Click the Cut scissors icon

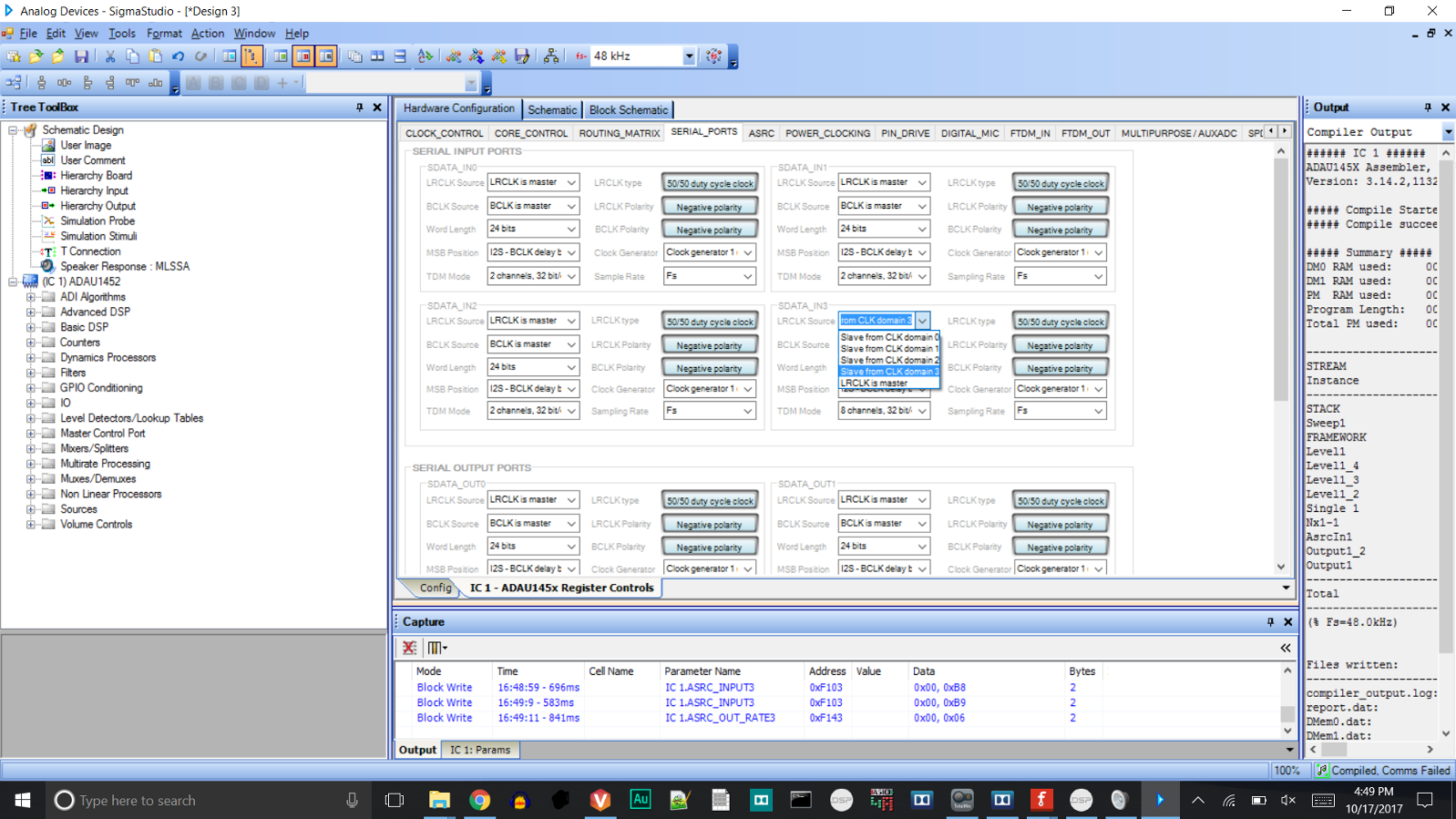pyautogui.click(x=110, y=56)
